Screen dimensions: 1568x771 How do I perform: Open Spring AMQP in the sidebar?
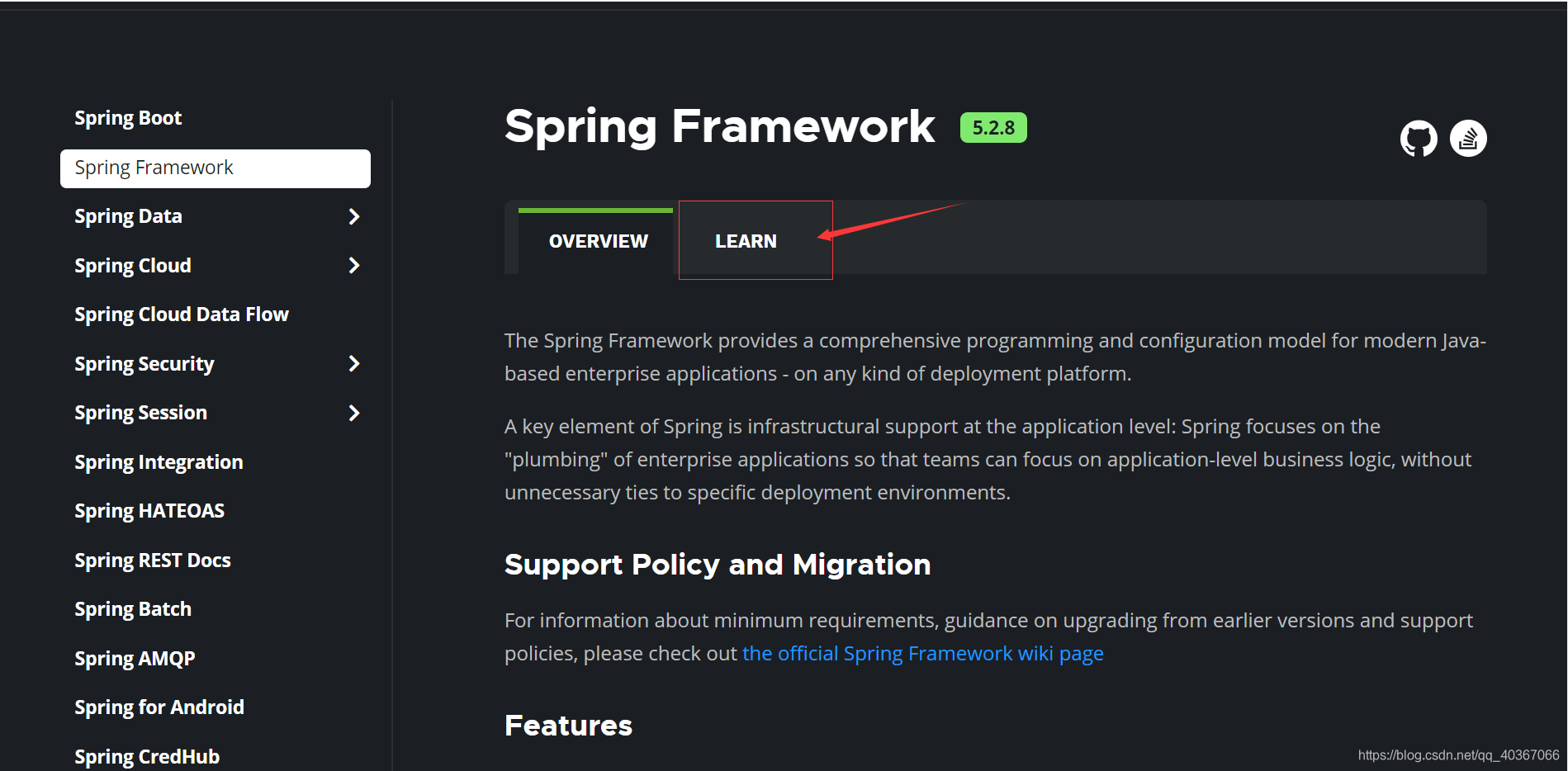pos(135,659)
